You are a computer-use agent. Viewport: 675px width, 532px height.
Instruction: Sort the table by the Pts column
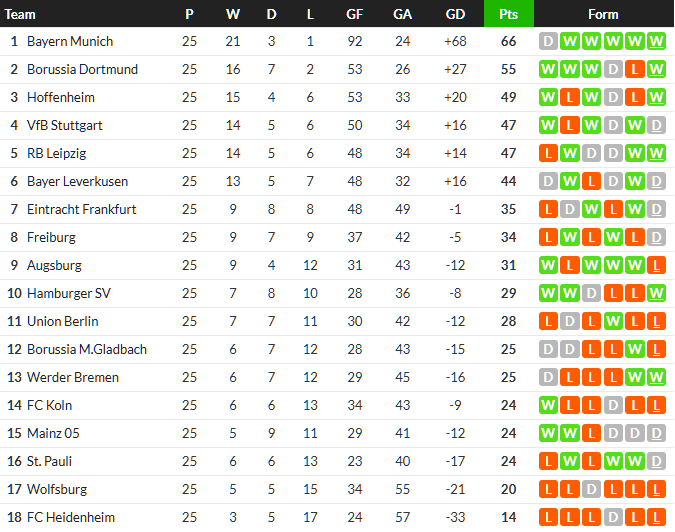click(x=508, y=14)
